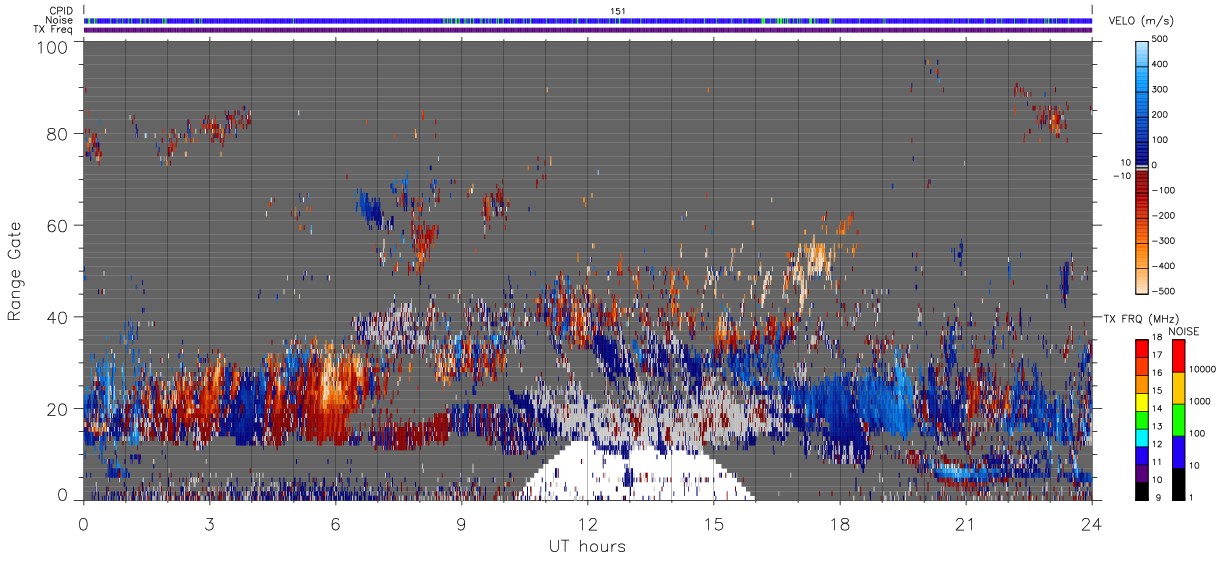Screen dimensions: 1228x567
Task: Click the 1 label on NOISE legend
Action: coord(1193,498)
